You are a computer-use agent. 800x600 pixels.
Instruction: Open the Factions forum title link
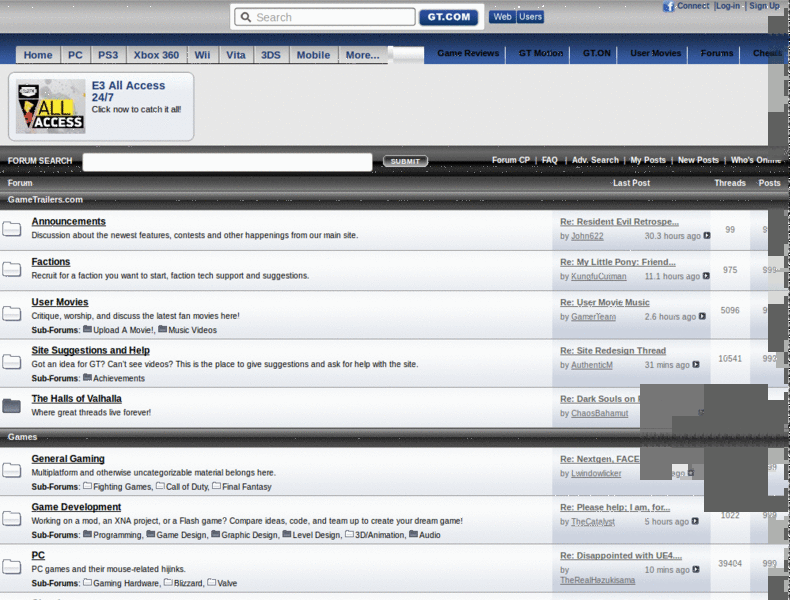51,262
